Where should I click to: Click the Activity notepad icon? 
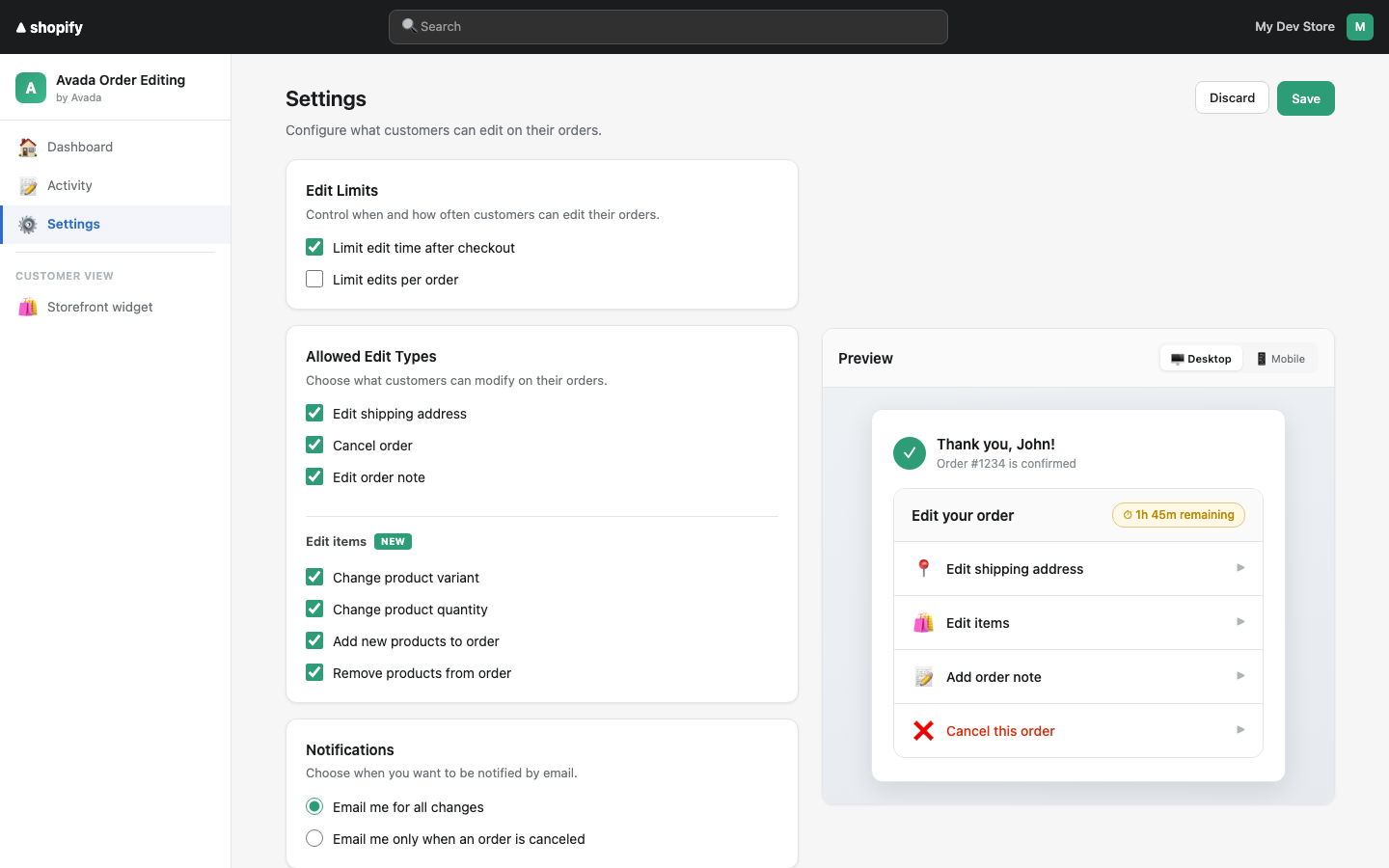pos(28,186)
